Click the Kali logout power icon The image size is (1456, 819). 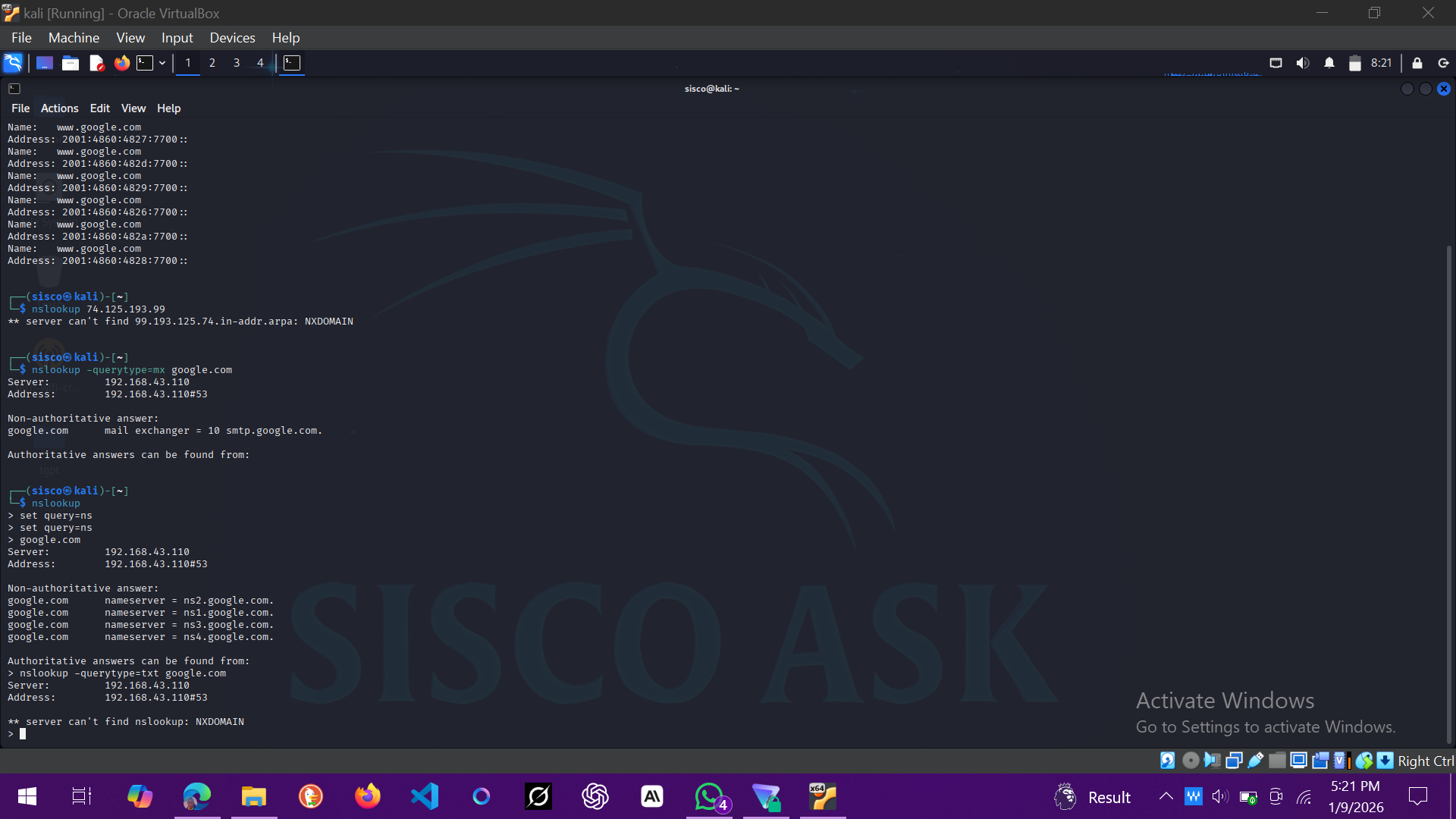point(1444,63)
